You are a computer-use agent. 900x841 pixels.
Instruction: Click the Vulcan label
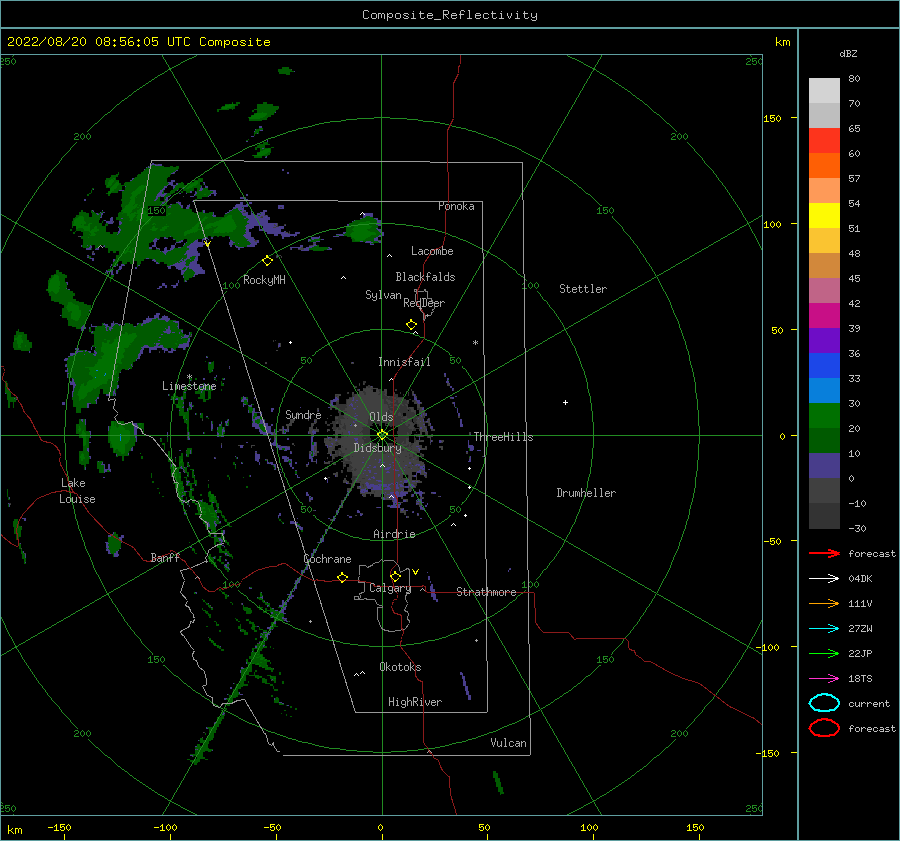tap(508, 743)
